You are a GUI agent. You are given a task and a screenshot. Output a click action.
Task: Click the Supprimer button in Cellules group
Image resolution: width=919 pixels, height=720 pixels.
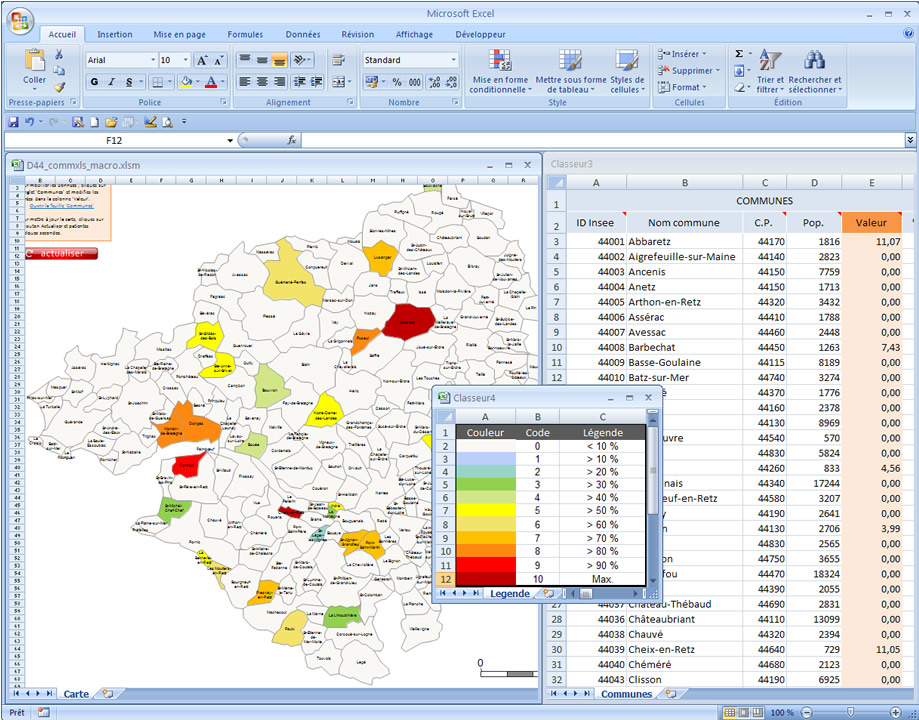click(689, 70)
